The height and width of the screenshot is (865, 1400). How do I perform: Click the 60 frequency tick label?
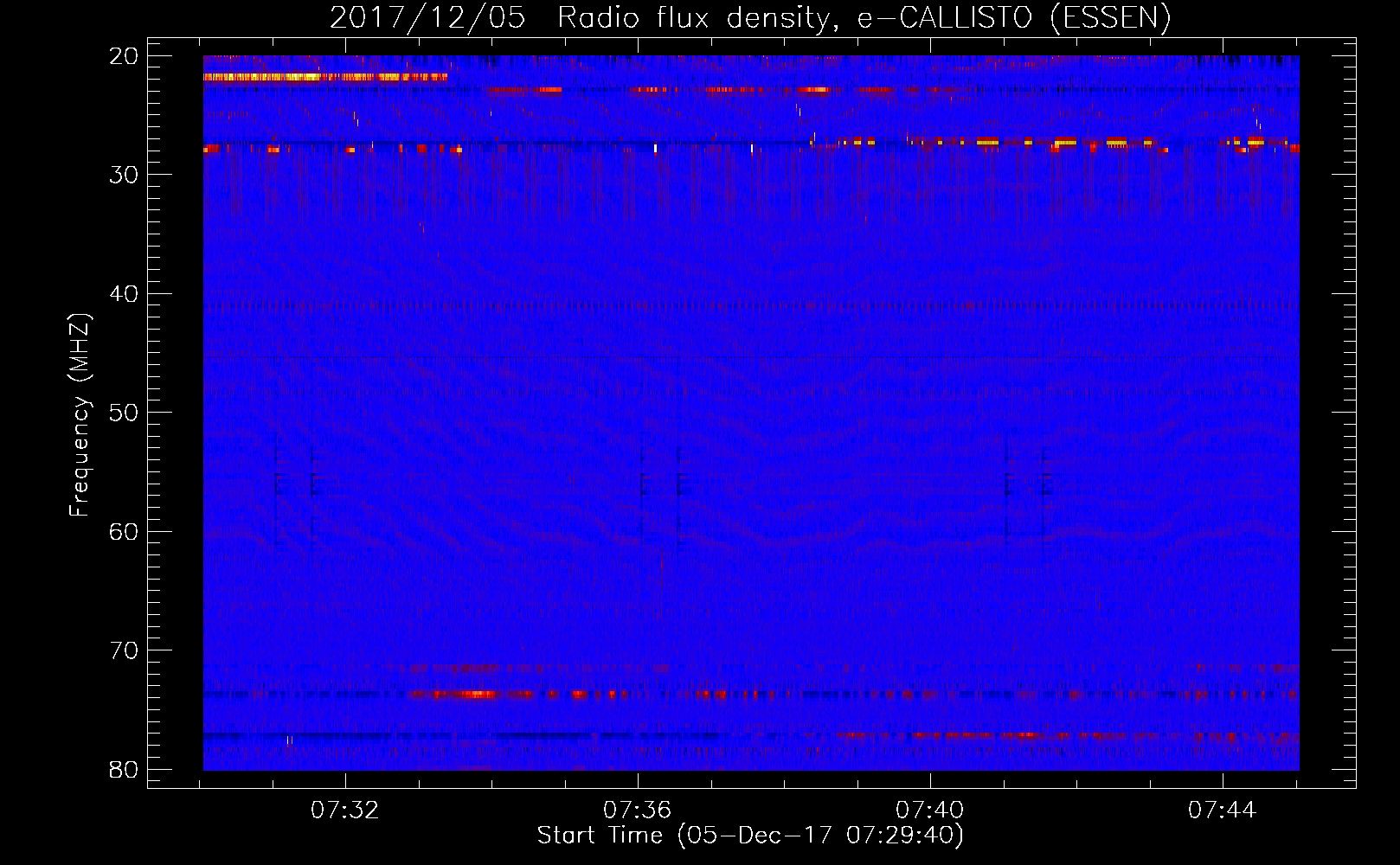[125, 532]
